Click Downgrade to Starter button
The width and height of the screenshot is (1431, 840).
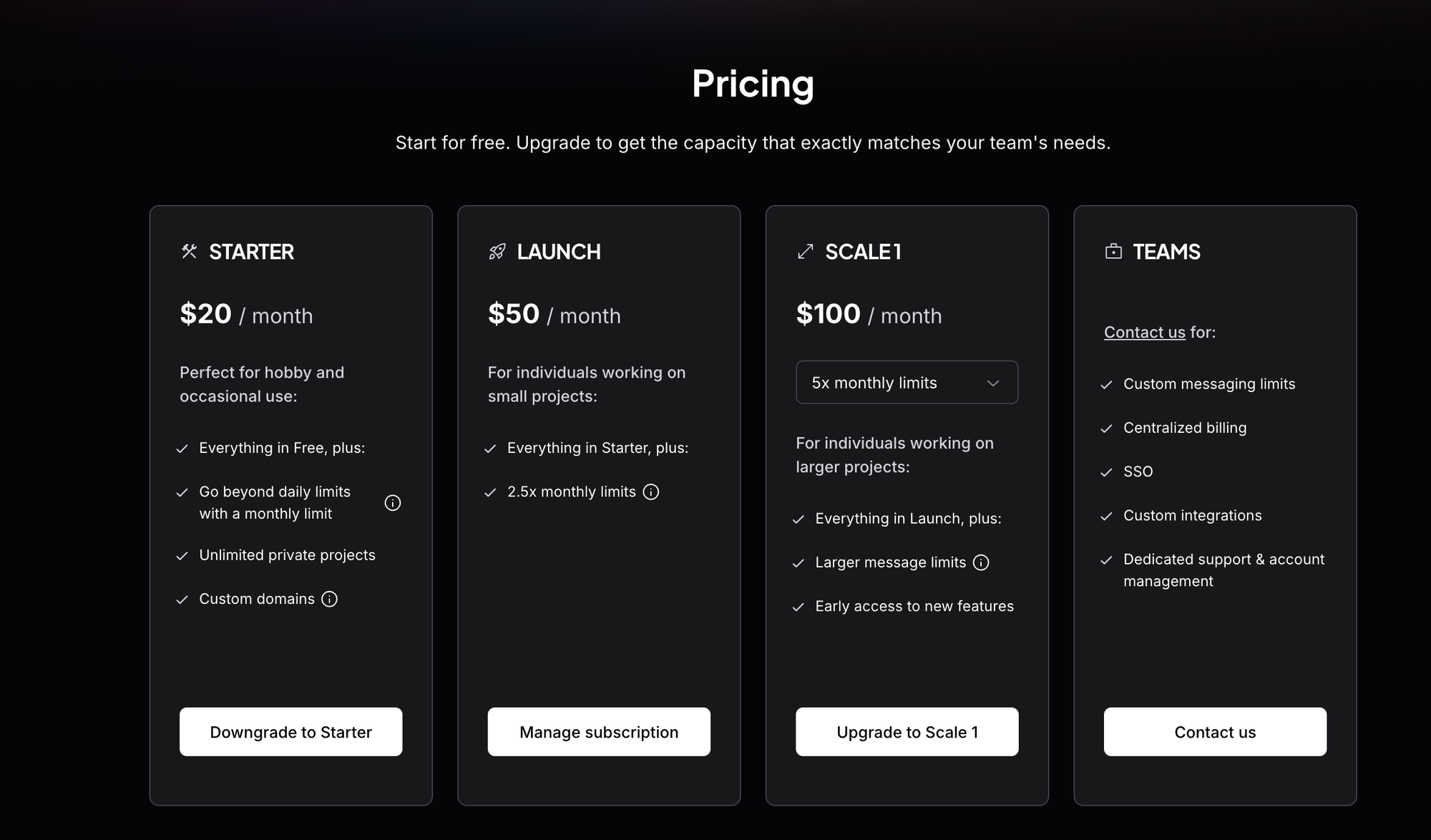290,731
